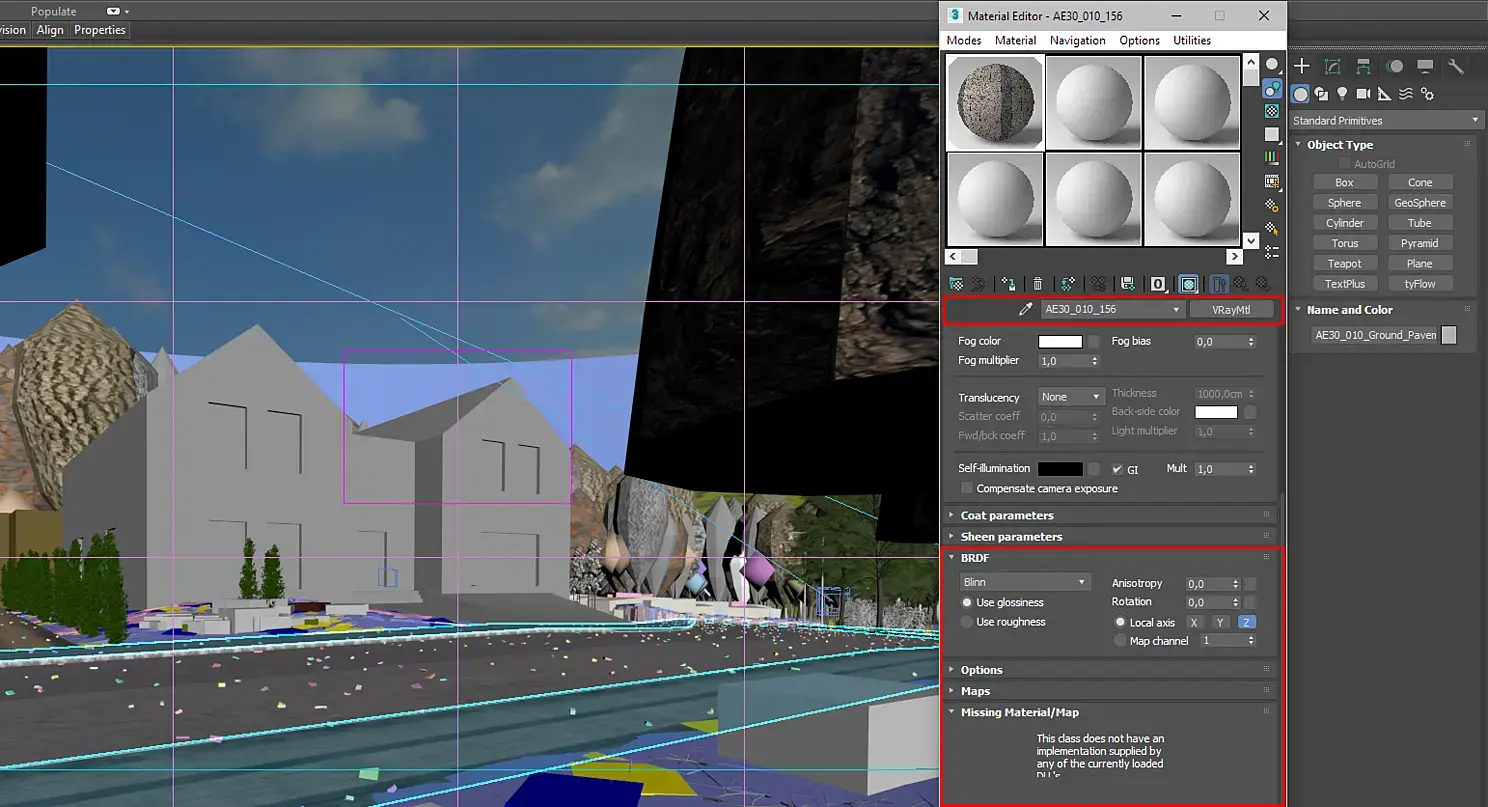
Task: Click the Put to Library save icon
Action: pyautogui.click(x=1128, y=284)
